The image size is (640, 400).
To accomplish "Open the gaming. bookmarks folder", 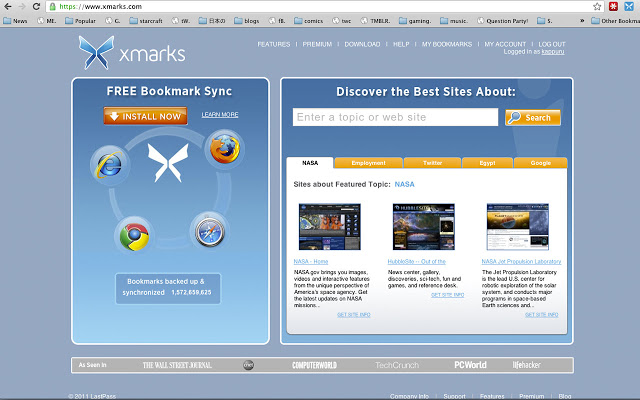I will click(x=415, y=21).
